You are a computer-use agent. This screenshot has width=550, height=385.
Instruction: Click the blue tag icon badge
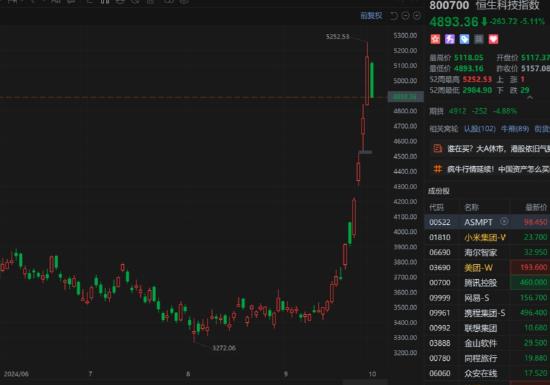click(x=464, y=39)
